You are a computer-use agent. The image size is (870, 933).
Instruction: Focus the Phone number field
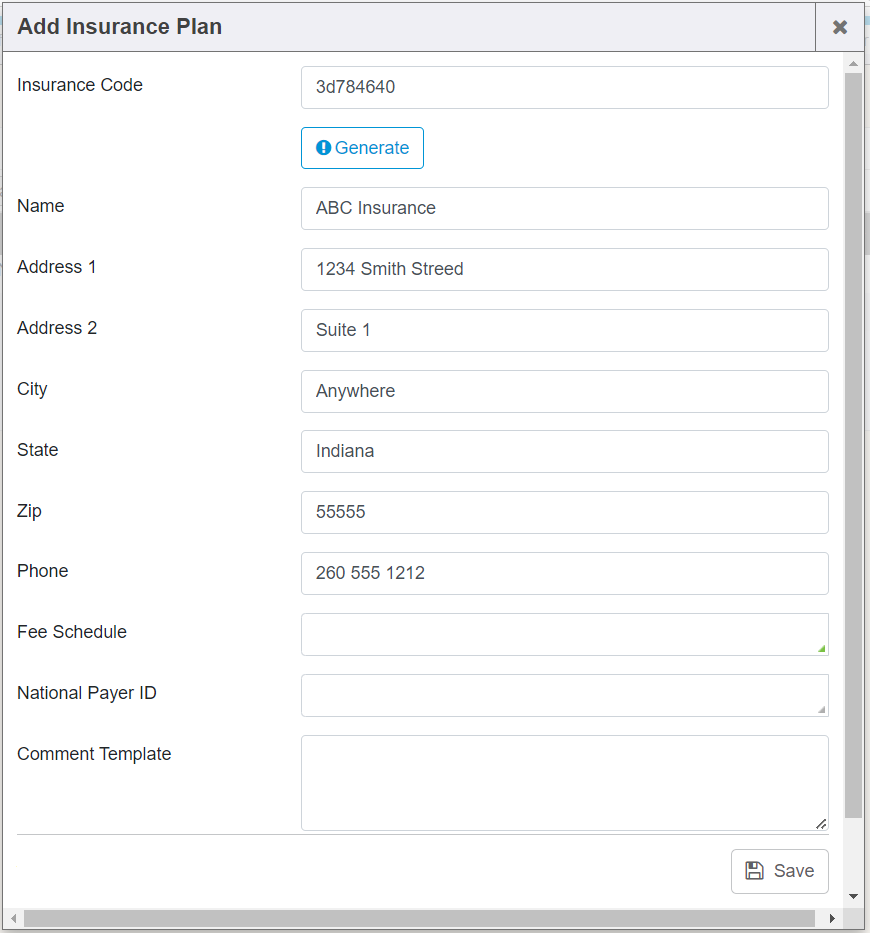564,573
